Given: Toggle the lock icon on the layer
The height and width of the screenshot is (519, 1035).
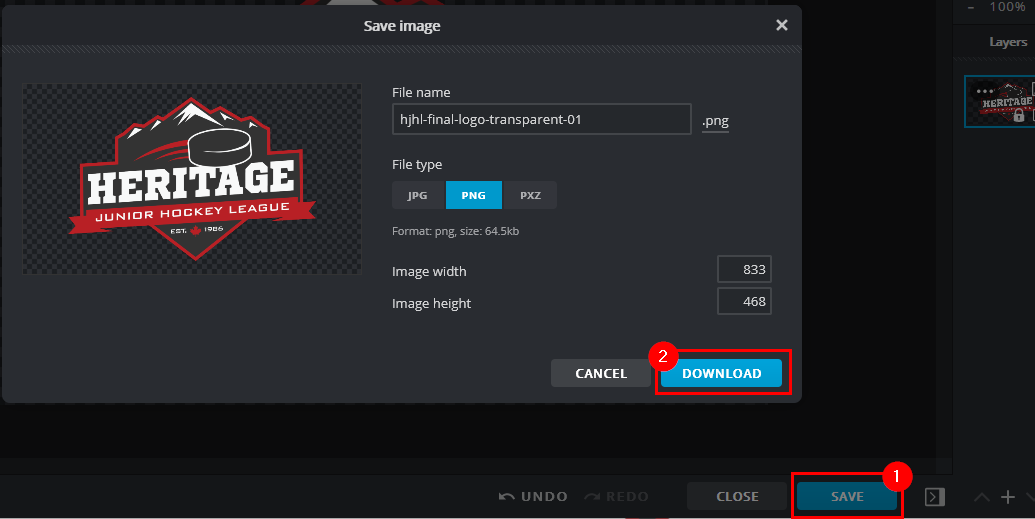Looking at the screenshot, I should [x=1018, y=116].
